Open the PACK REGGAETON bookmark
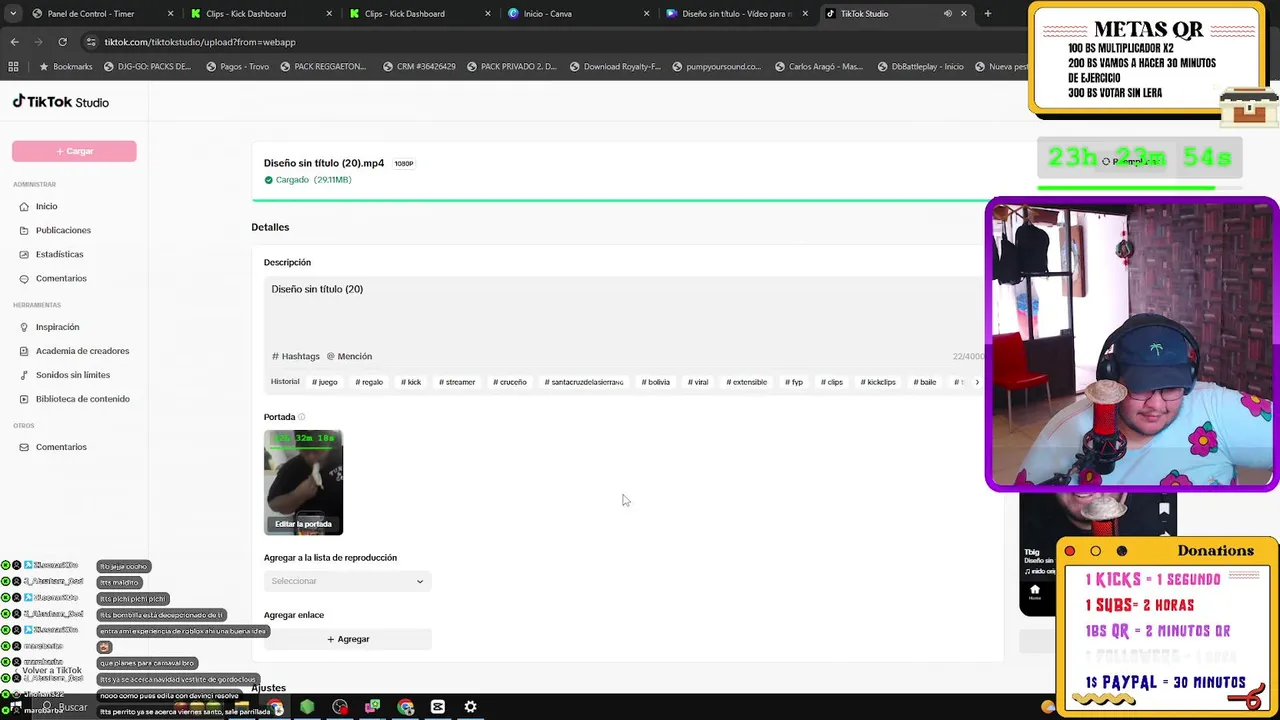Image resolution: width=1280 pixels, height=720 pixels. (x=323, y=67)
